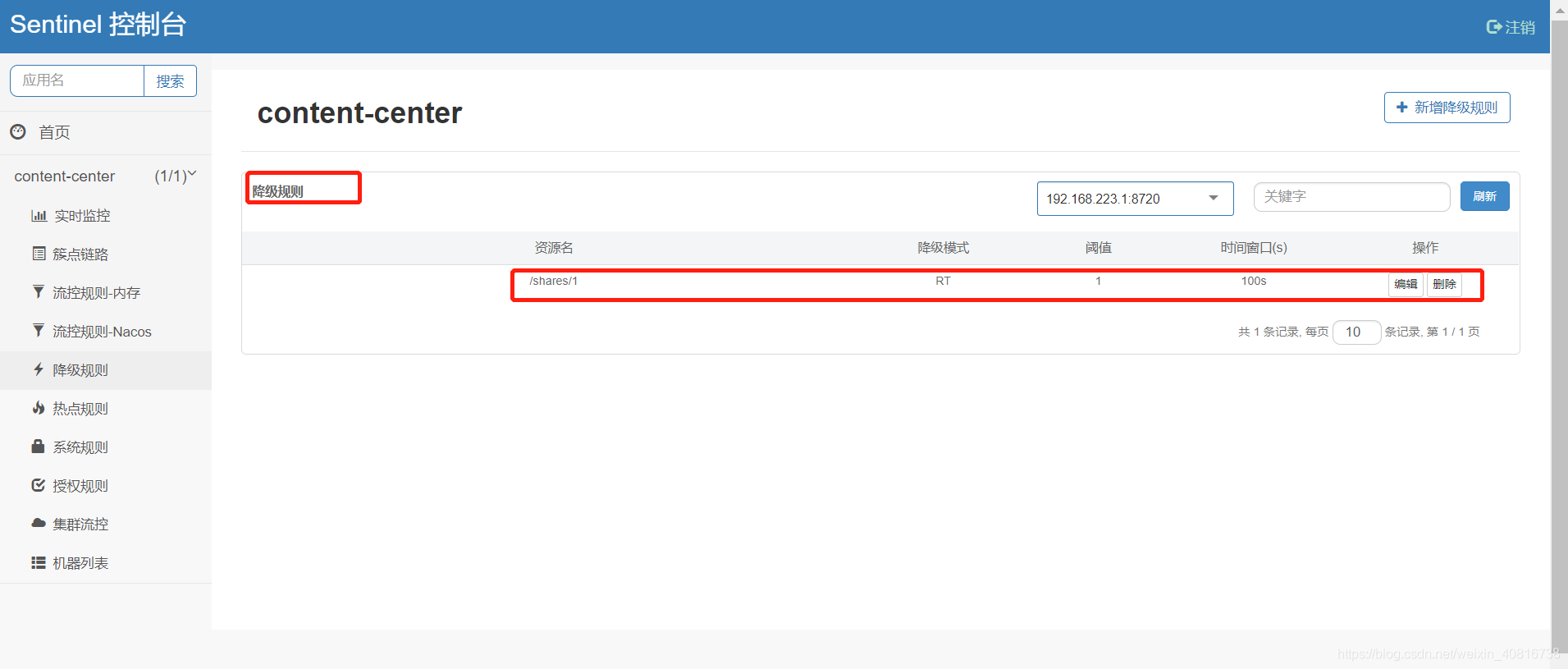Click the blue 刷新 button
This screenshot has width=1568, height=669.
click(1484, 196)
